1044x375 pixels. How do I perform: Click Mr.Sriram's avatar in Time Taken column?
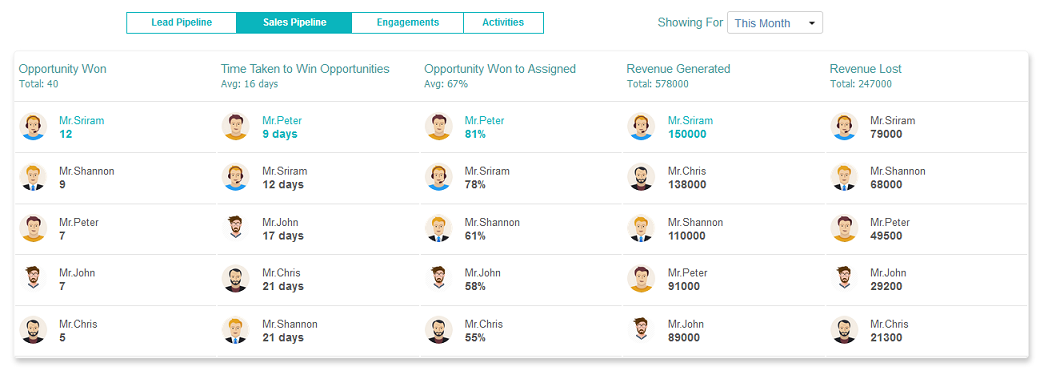pos(235,177)
